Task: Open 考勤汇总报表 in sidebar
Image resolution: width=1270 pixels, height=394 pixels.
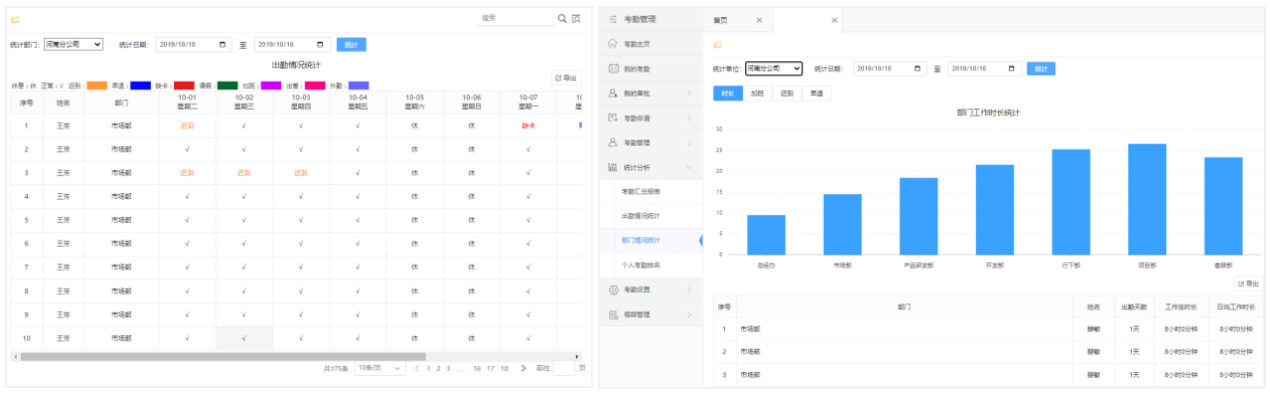Action: (x=641, y=191)
